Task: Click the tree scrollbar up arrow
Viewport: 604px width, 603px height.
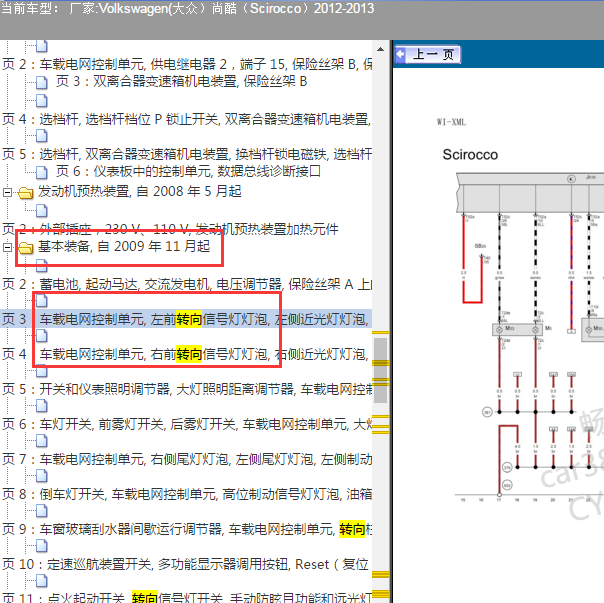Action: pos(380,49)
